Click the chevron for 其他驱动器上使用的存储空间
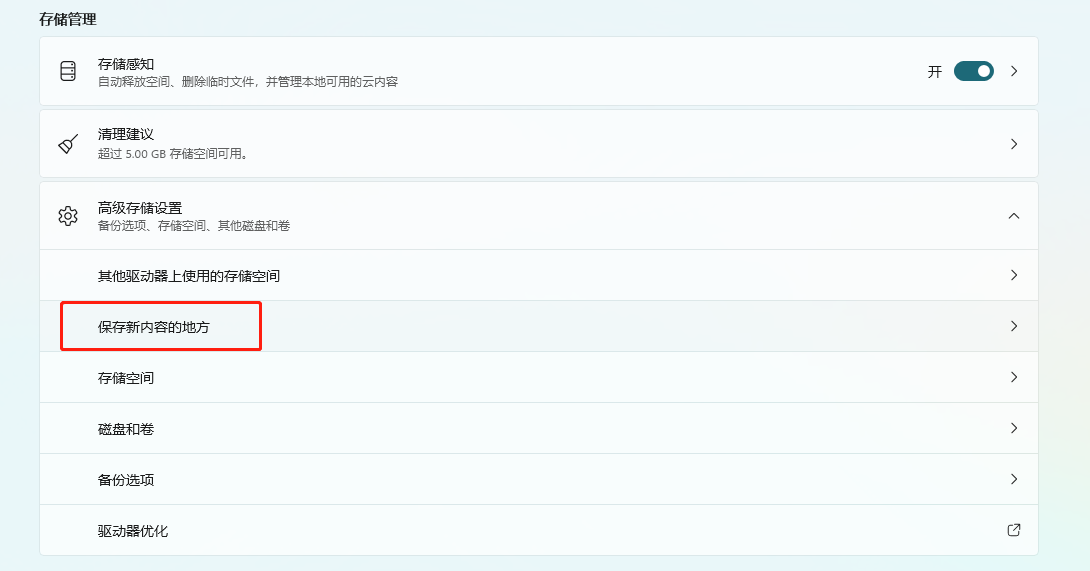The image size is (1090, 571). [x=1014, y=275]
